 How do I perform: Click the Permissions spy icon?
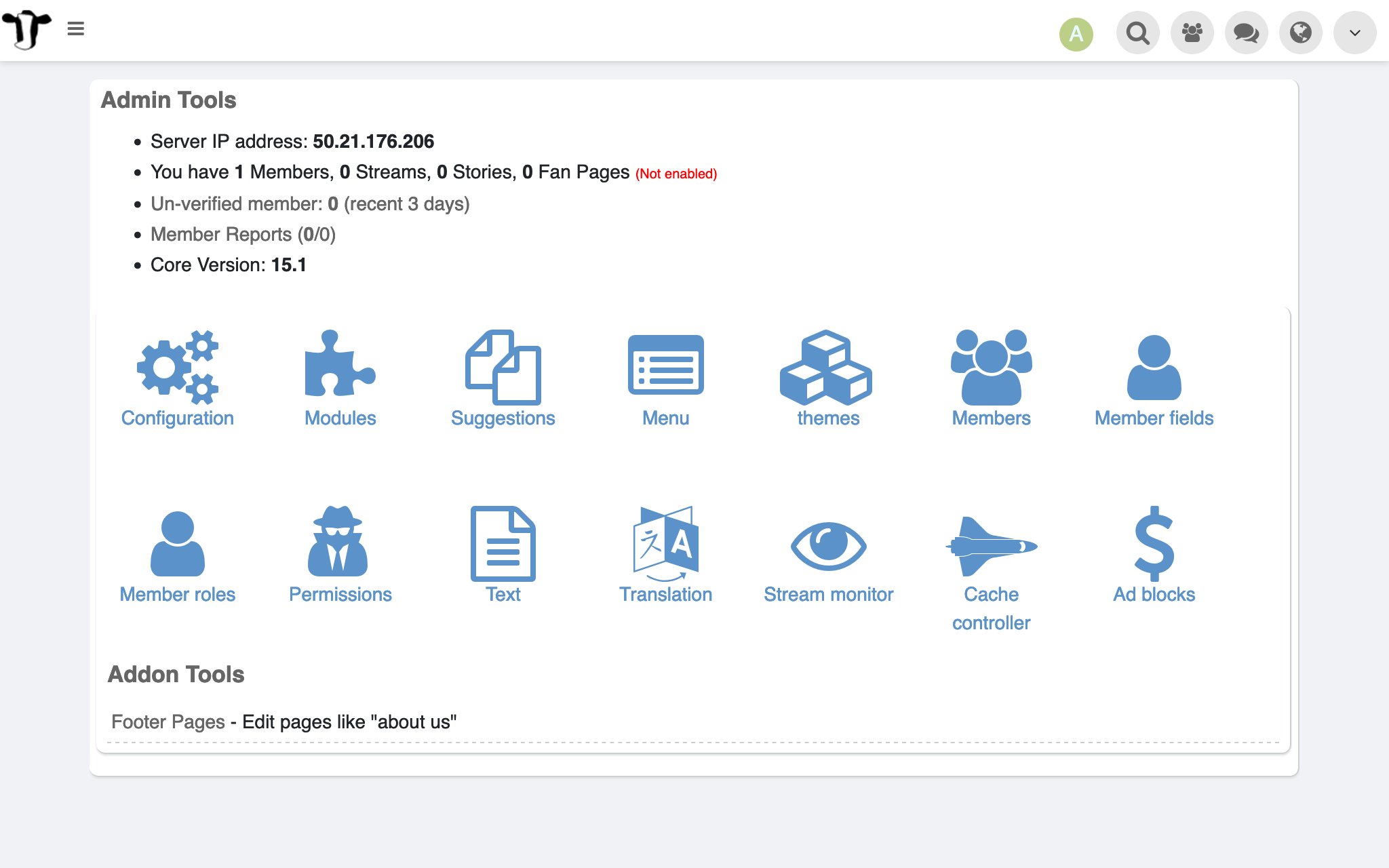click(x=338, y=542)
